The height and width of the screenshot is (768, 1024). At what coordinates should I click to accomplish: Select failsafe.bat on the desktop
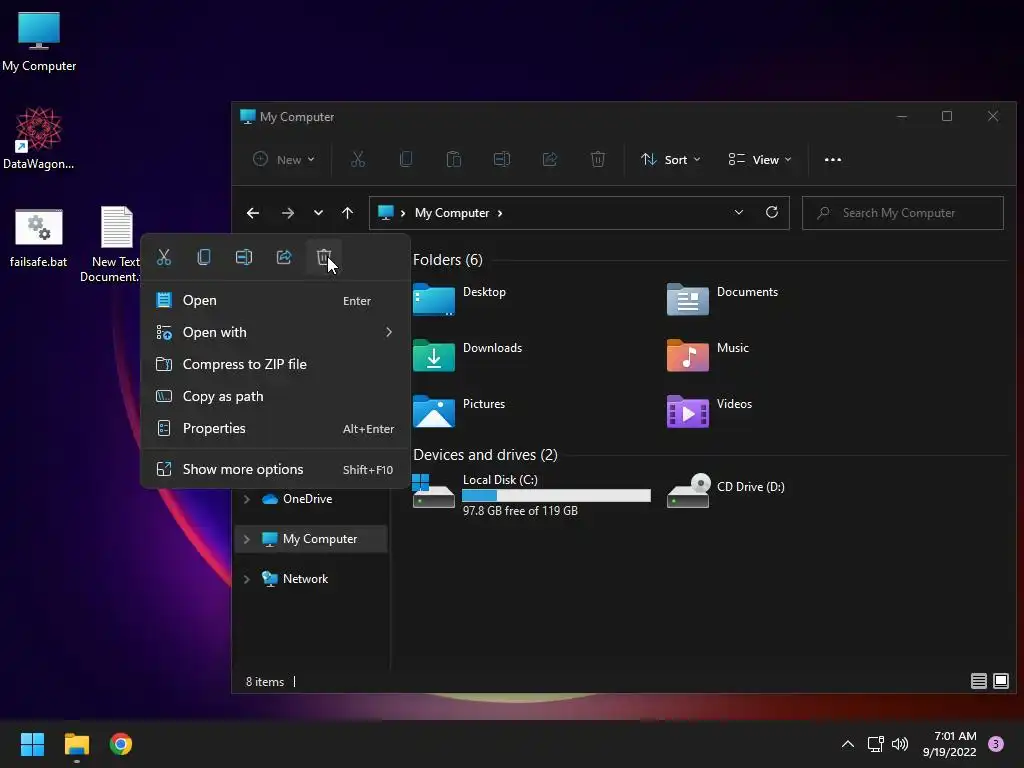(x=39, y=238)
